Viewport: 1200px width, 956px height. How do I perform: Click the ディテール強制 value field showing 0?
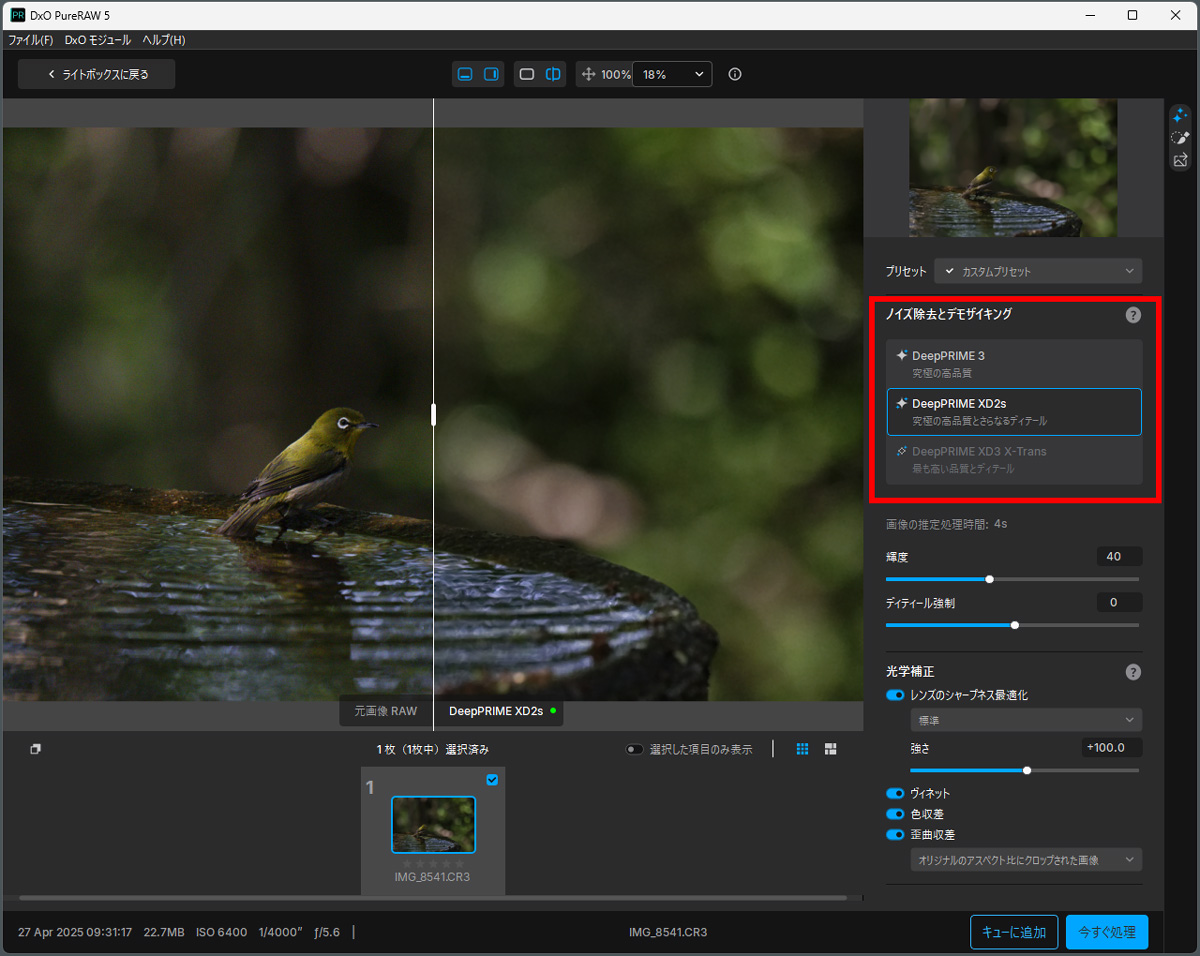pos(1119,603)
